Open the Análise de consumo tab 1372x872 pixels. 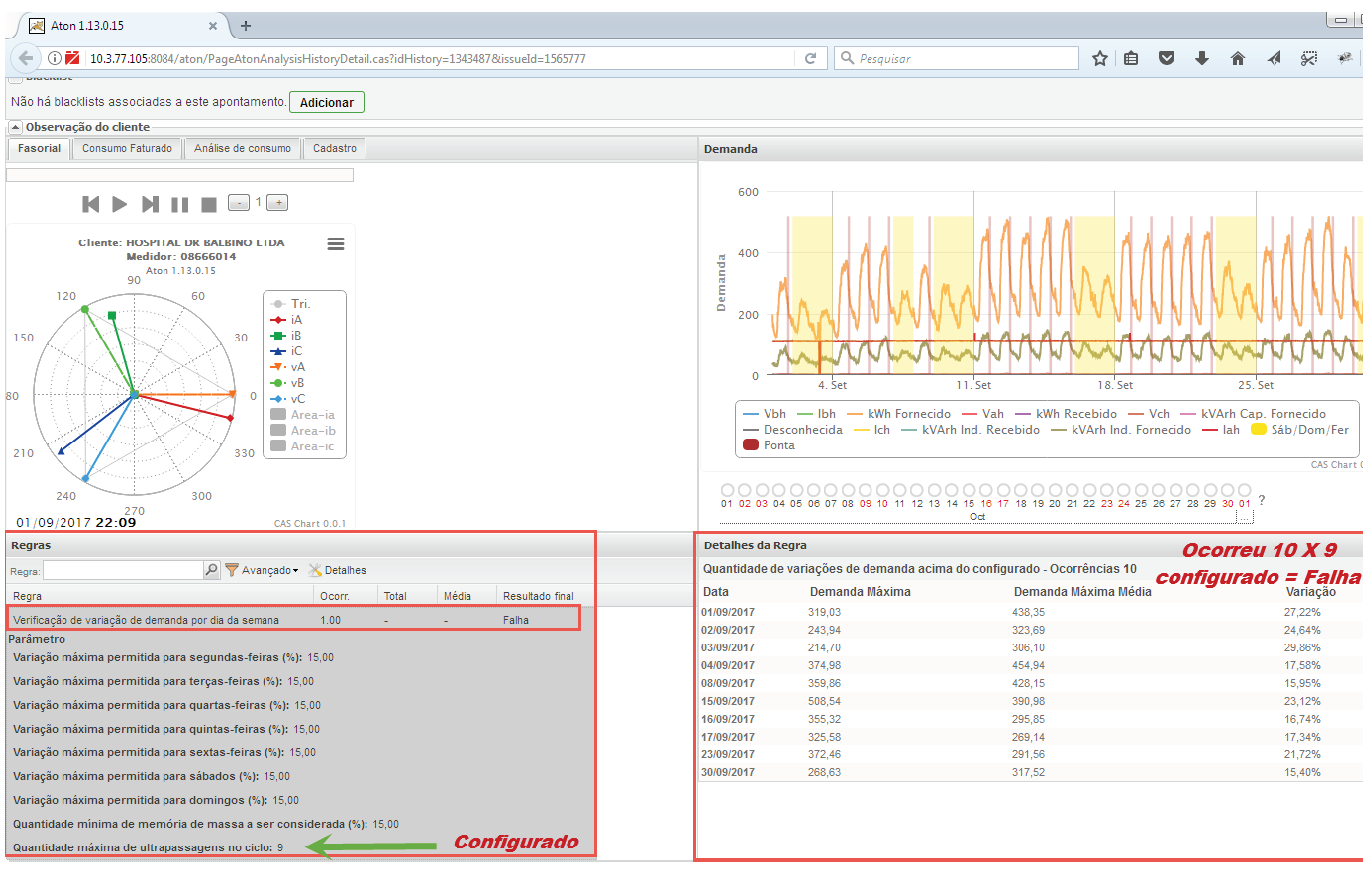(242, 148)
